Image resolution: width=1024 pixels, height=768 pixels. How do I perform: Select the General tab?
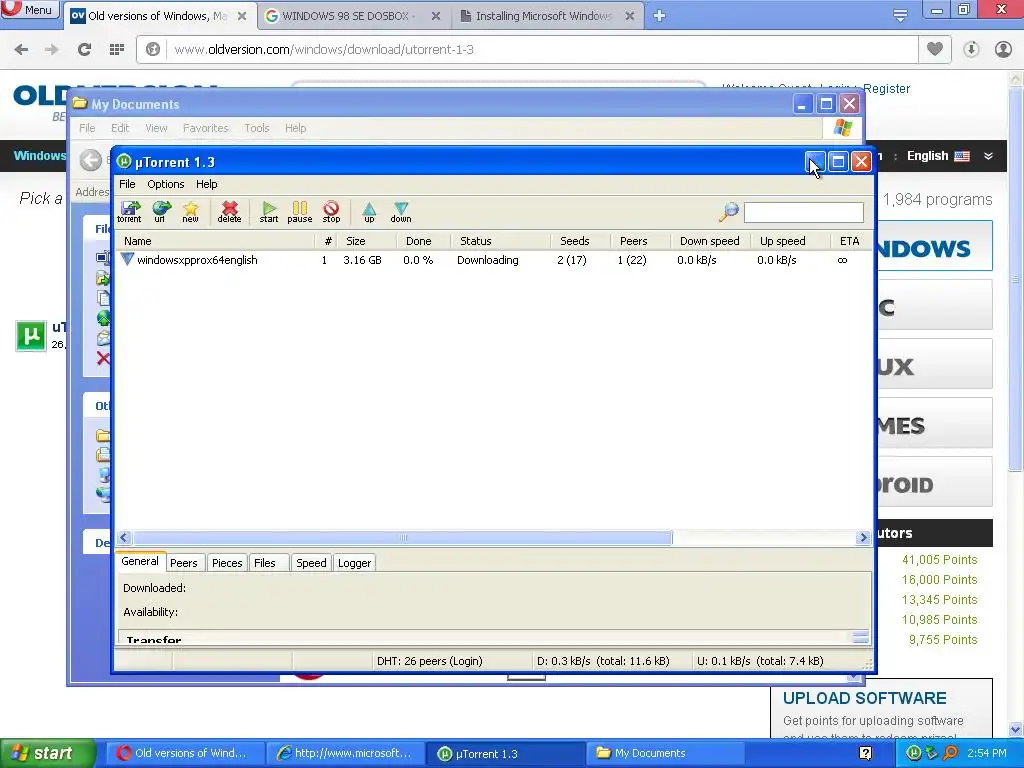[140, 561]
